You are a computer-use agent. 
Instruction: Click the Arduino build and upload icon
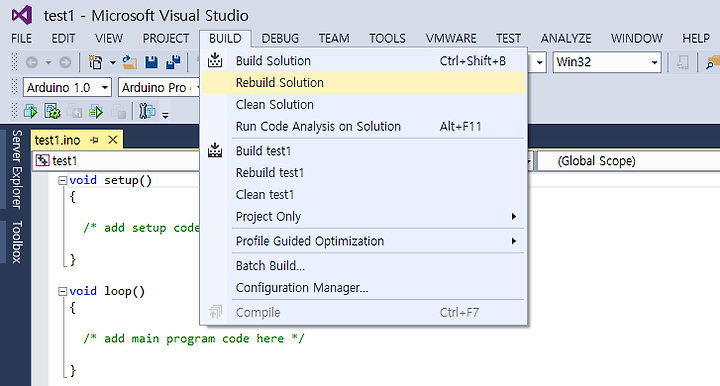point(30,112)
